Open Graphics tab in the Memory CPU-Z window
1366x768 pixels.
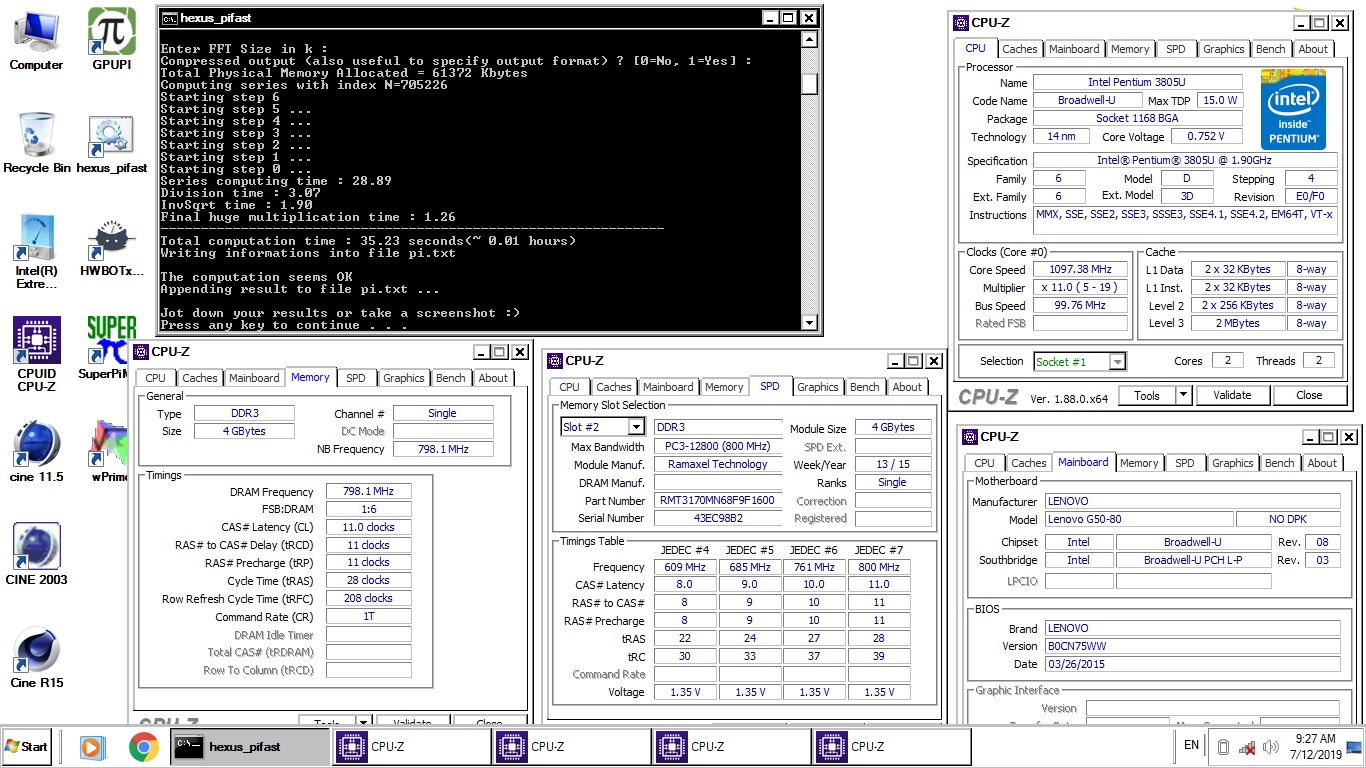click(403, 378)
